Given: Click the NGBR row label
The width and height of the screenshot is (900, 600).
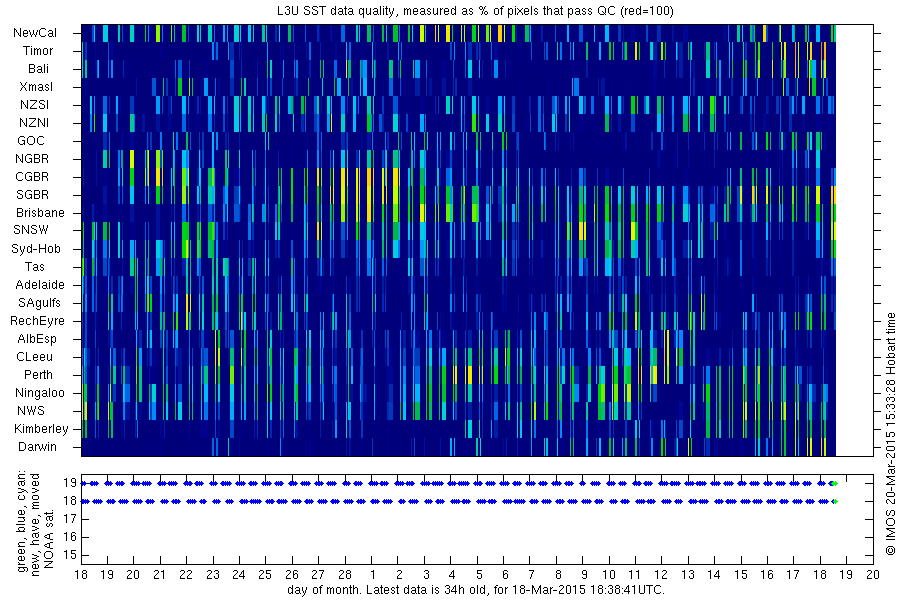Looking at the screenshot, I should click(32, 158).
